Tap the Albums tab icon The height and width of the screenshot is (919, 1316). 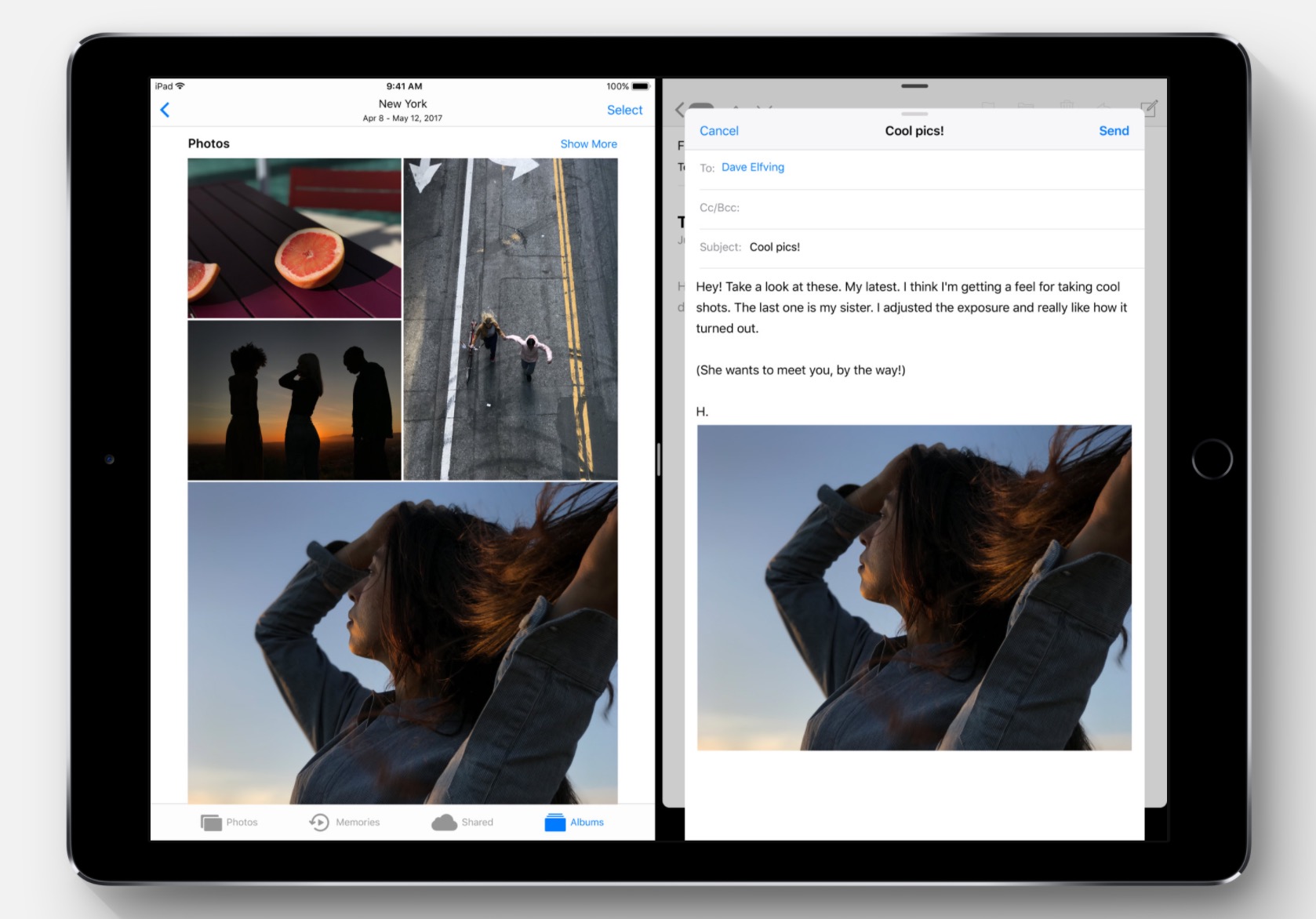point(555,822)
